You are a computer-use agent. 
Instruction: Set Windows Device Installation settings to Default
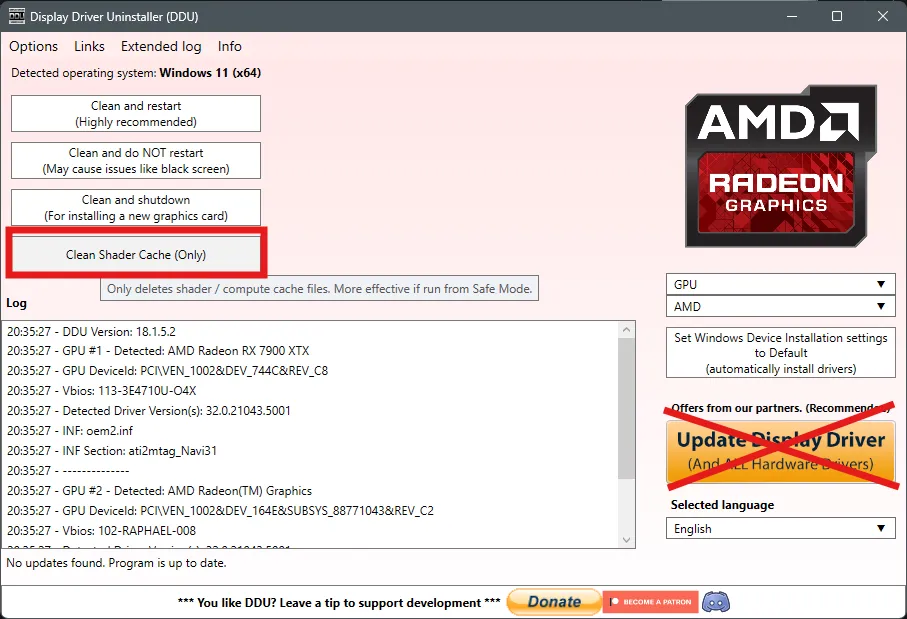click(781, 353)
